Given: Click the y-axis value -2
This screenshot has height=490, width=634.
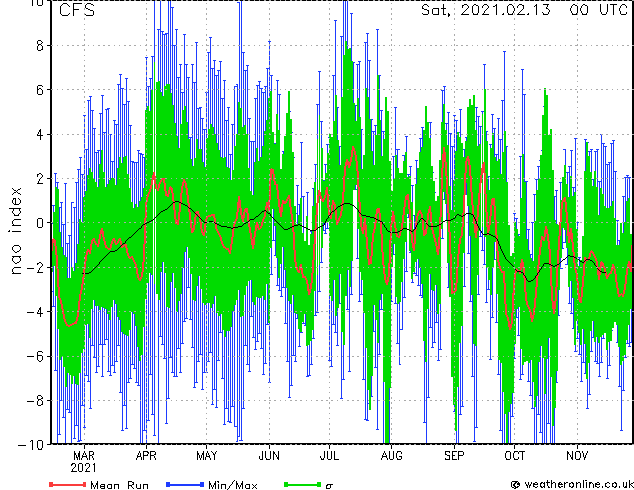Looking at the screenshot, I should (35, 267).
